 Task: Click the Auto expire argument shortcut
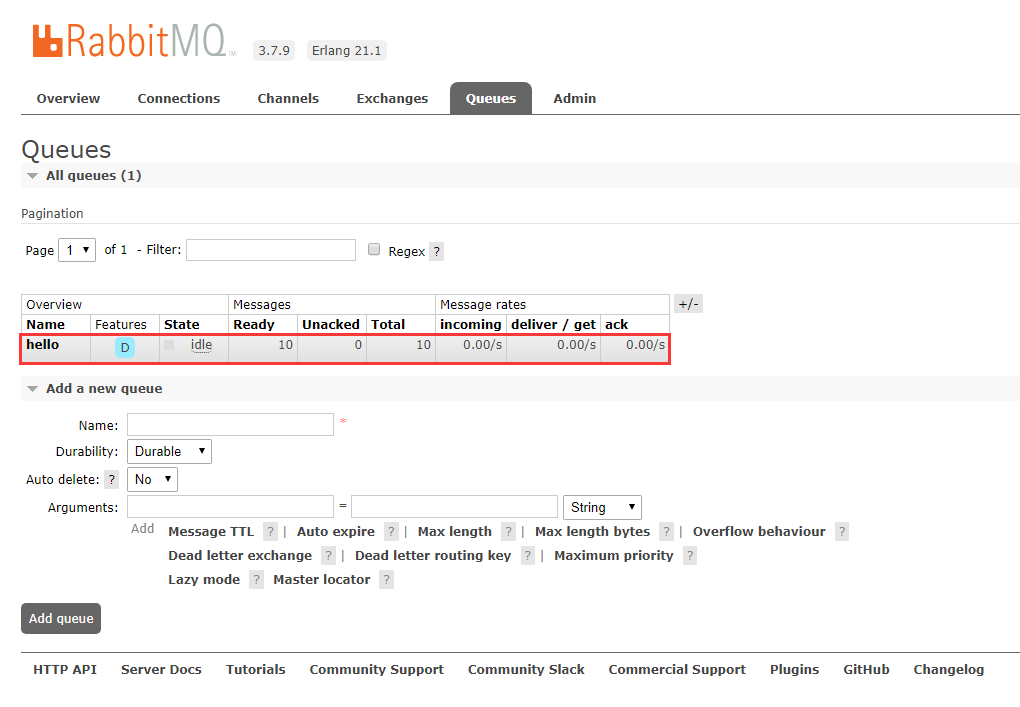(x=336, y=531)
